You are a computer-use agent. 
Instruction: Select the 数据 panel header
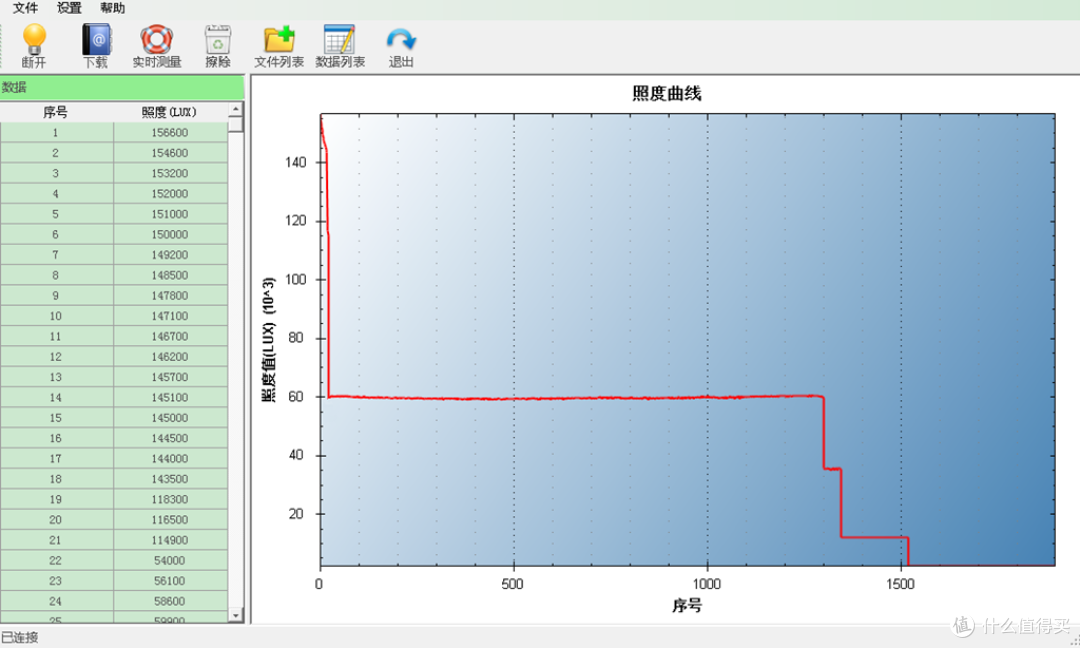click(x=122, y=87)
